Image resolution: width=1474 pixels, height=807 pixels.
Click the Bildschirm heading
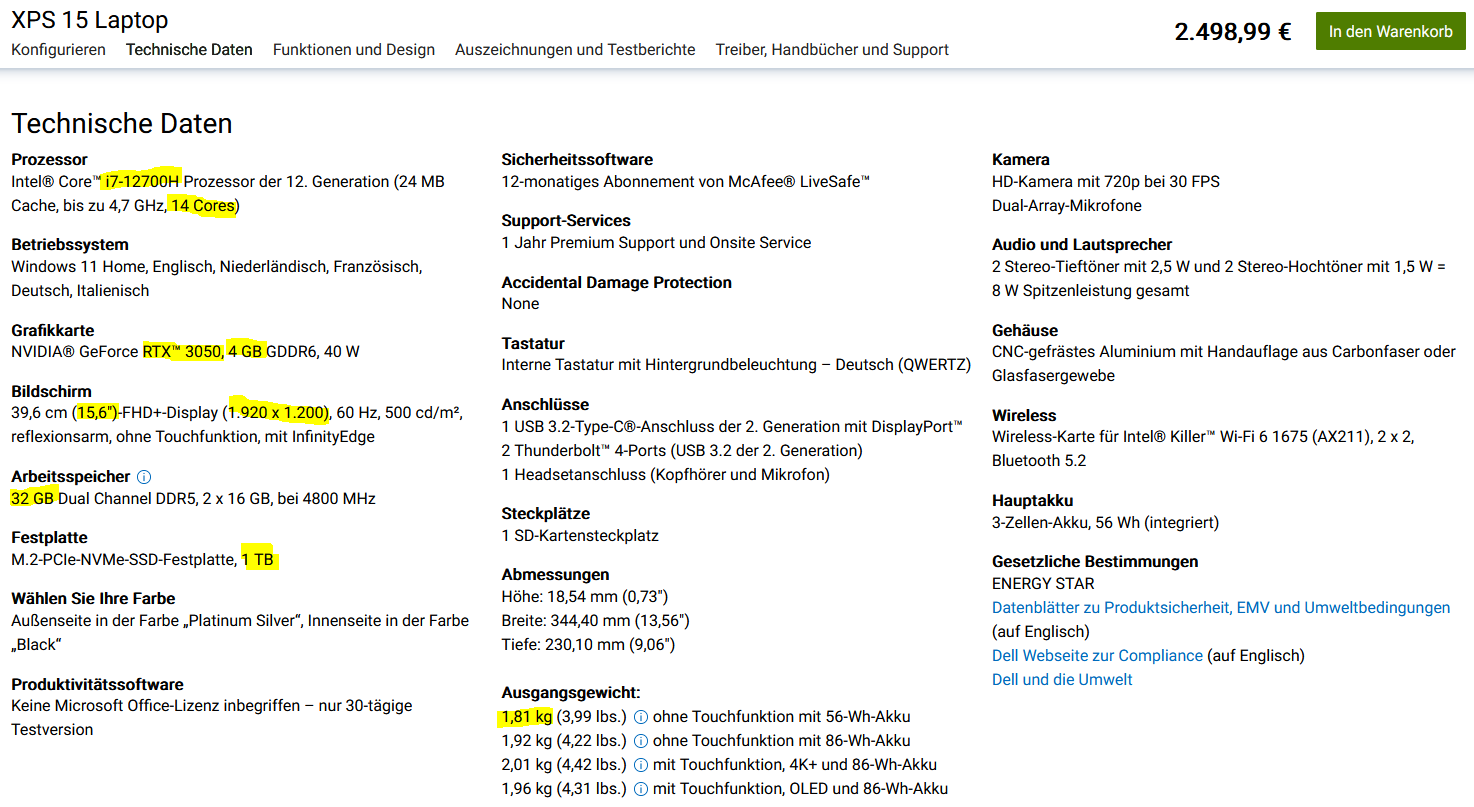(51, 391)
